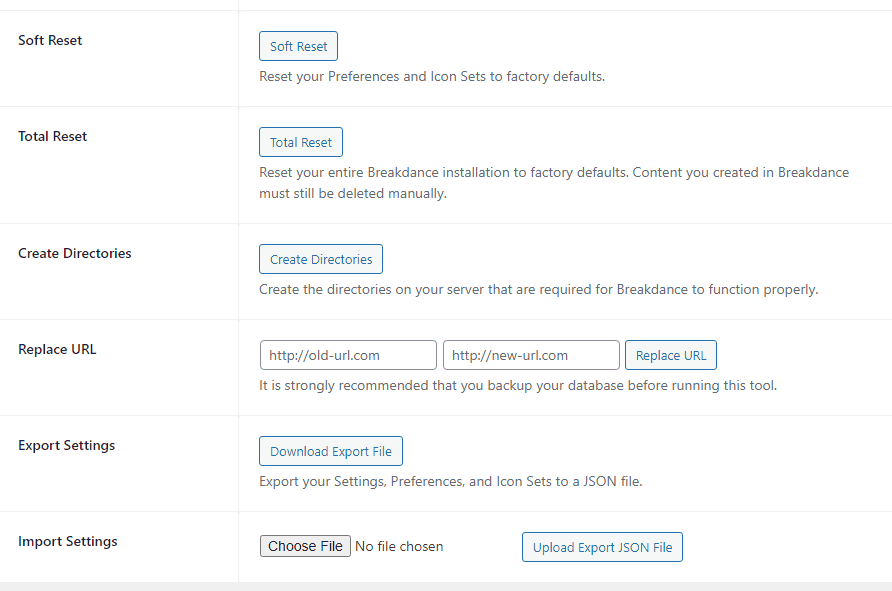892x591 pixels.
Task: Click the Export Settings row label
Action: tap(66, 445)
